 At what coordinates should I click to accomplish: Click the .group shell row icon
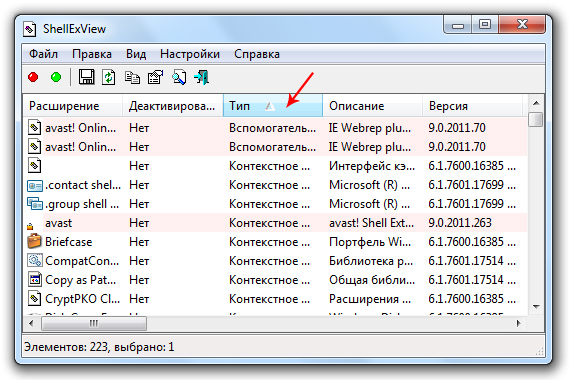pos(35,204)
